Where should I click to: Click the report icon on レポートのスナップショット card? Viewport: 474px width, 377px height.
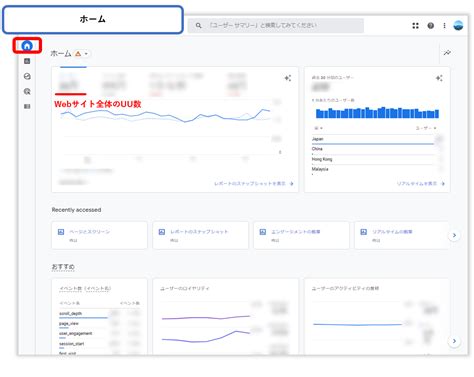[x=162, y=232]
